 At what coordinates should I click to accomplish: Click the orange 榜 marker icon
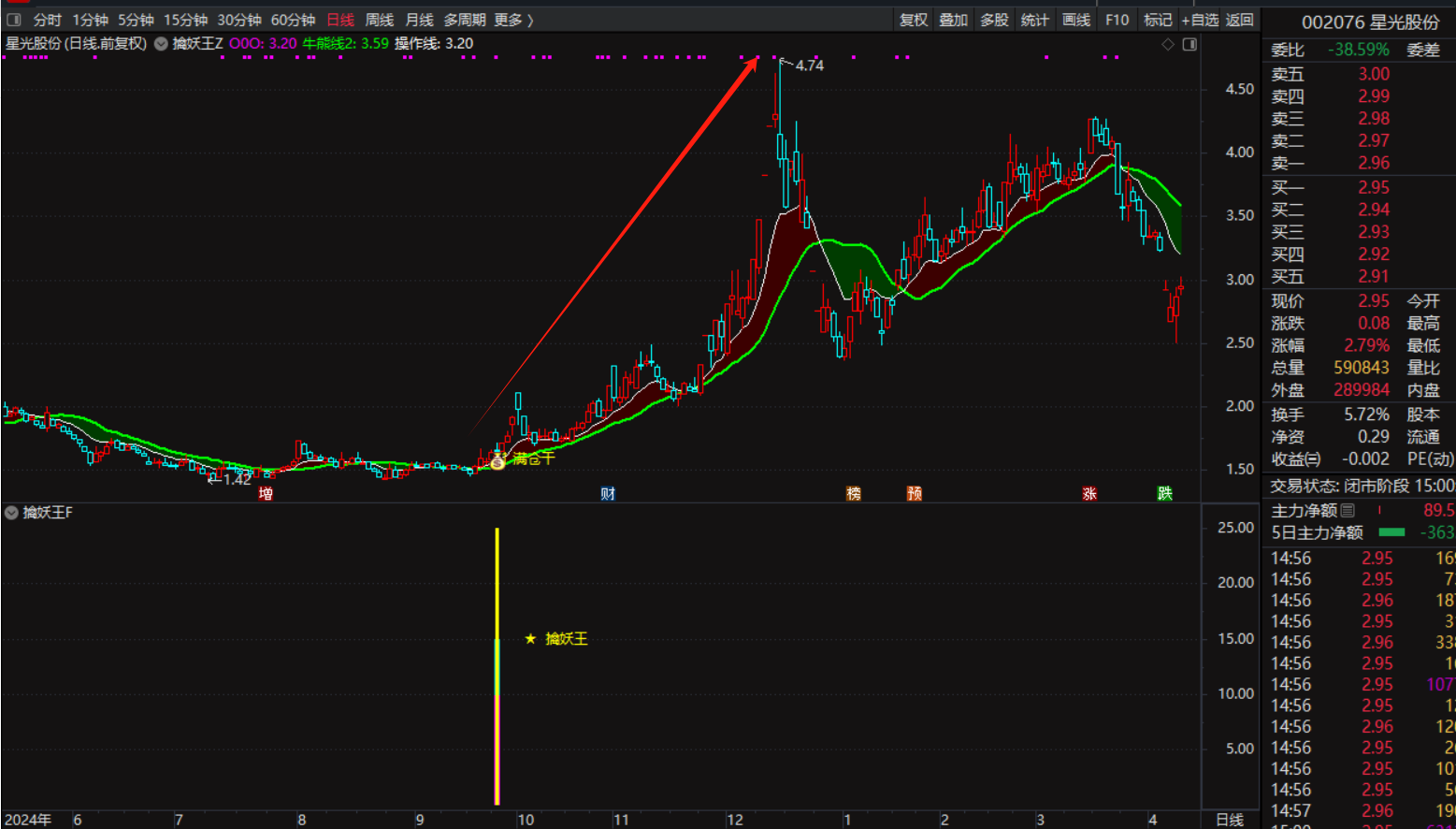coord(853,493)
